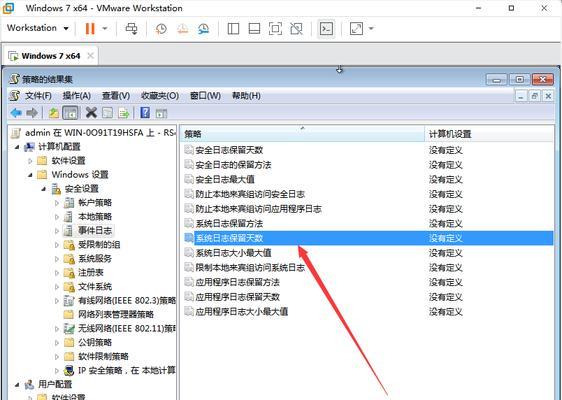The image size is (562, 400).
Task: Click the send Ctrl+Alt+Del icon
Action: (131, 28)
